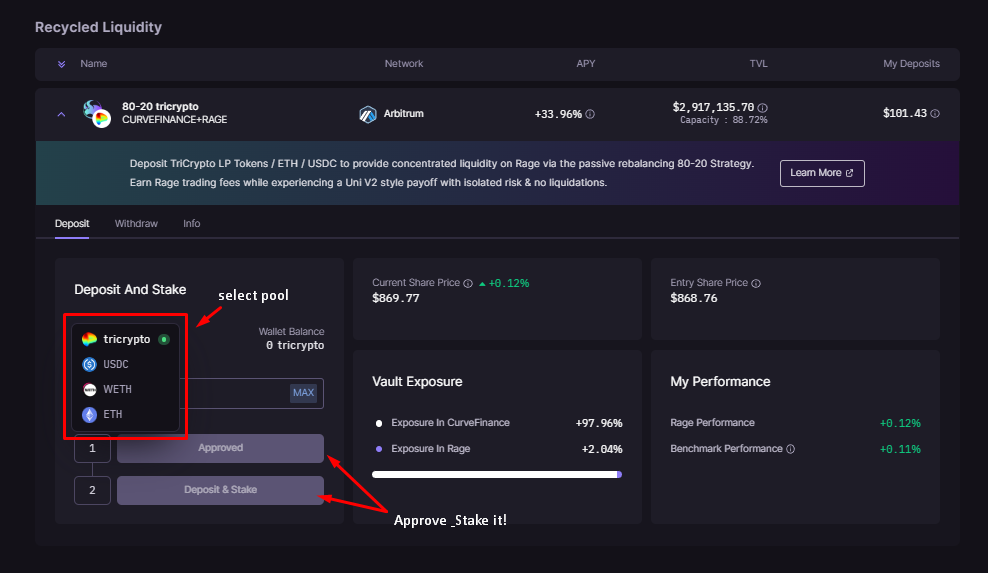The width and height of the screenshot is (988, 573).
Task: Click the USDC coin icon
Action: click(x=89, y=364)
